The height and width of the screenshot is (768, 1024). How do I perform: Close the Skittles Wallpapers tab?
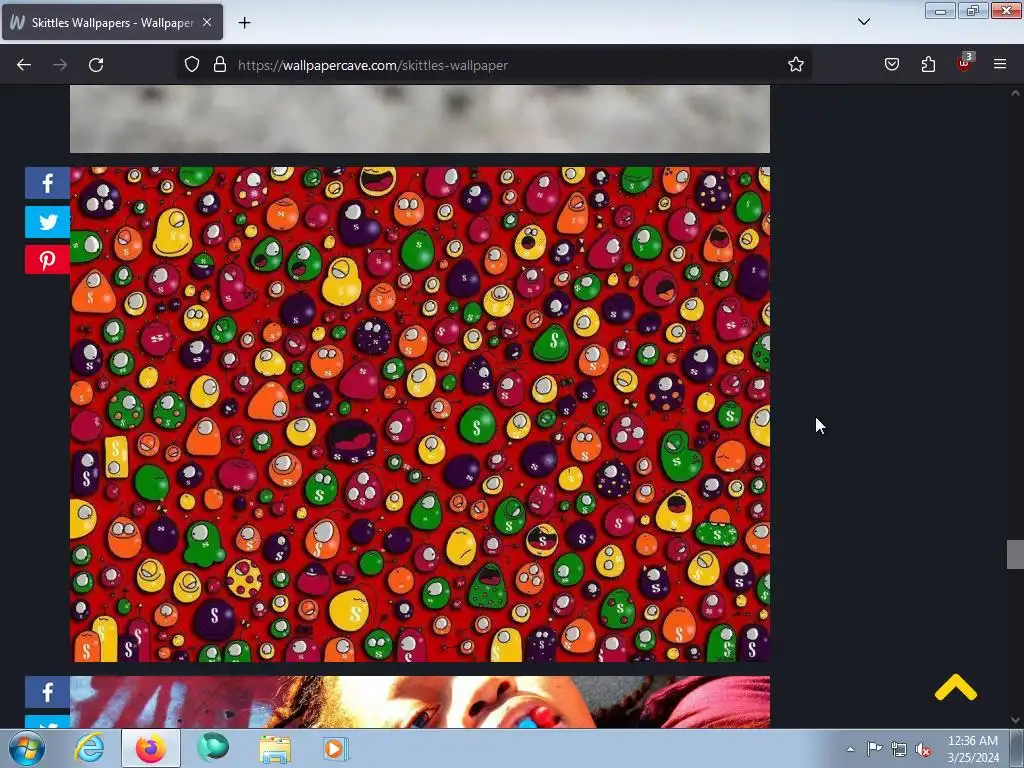tap(207, 22)
